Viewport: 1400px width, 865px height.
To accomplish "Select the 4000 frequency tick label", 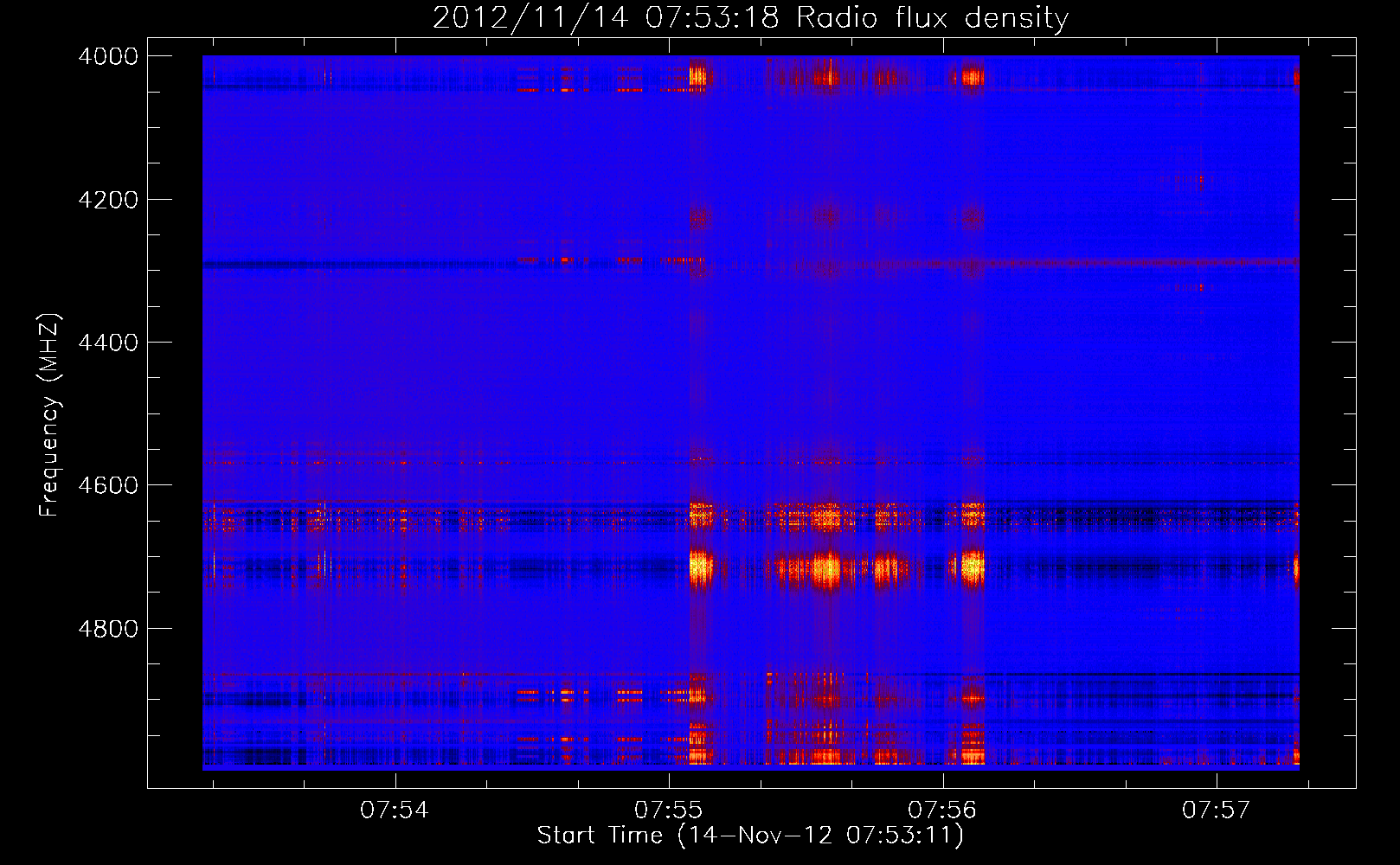I will [108, 56].
